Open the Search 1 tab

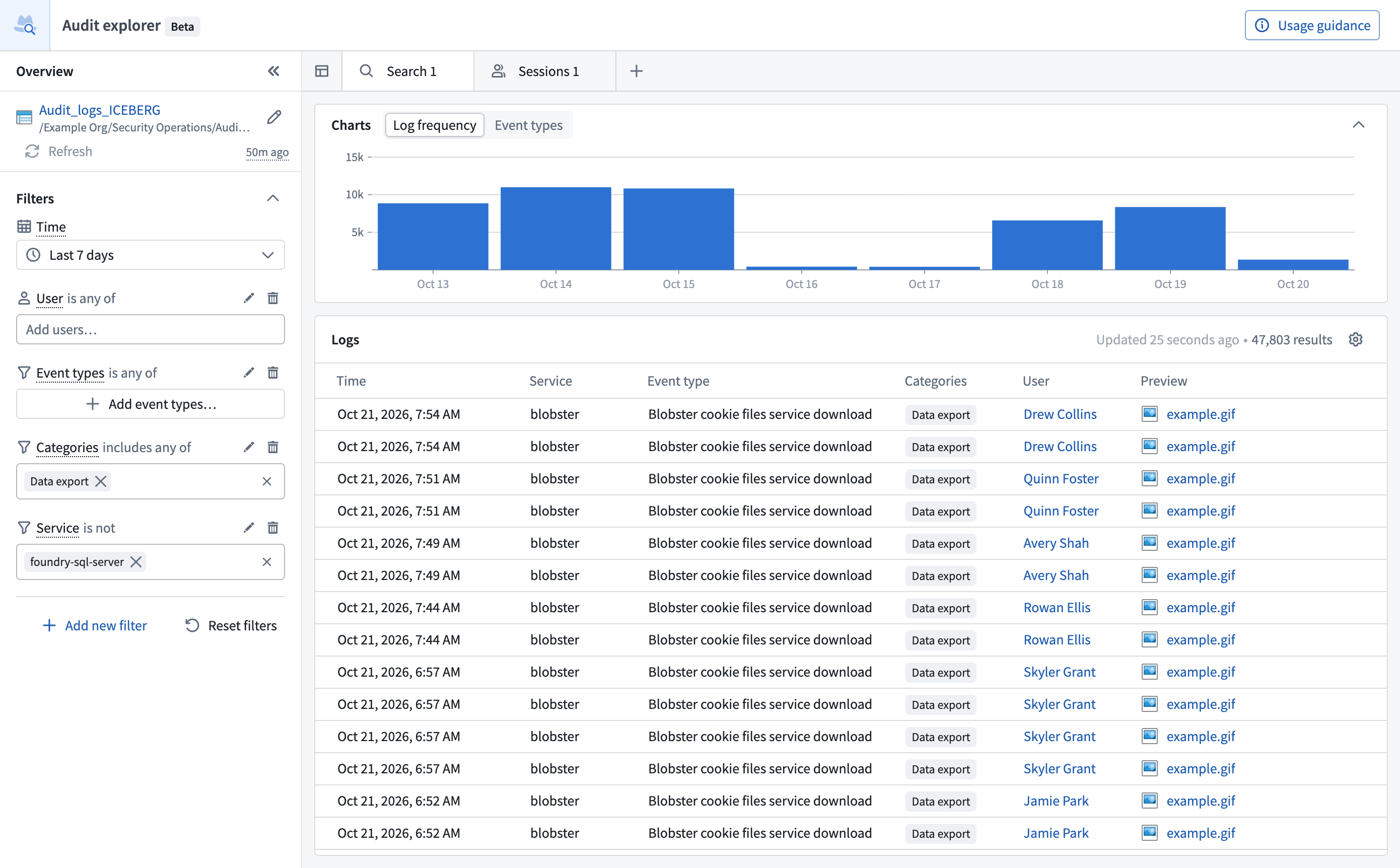pyautogui.click(x=408, y=71)
